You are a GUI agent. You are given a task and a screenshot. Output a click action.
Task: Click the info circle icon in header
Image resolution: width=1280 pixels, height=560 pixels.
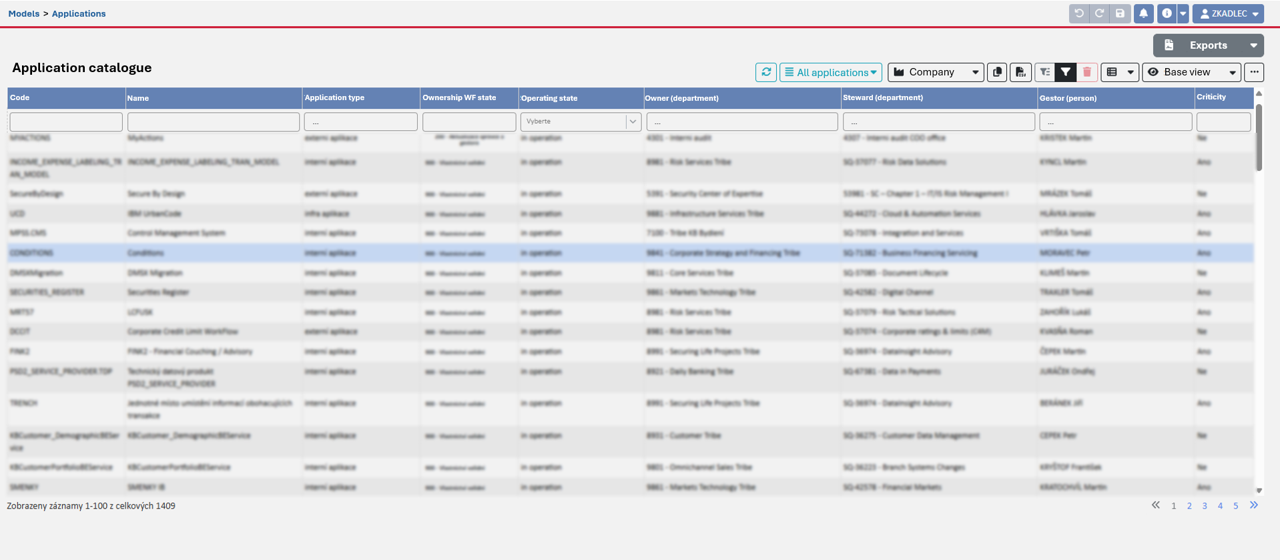coord(1166,14)
